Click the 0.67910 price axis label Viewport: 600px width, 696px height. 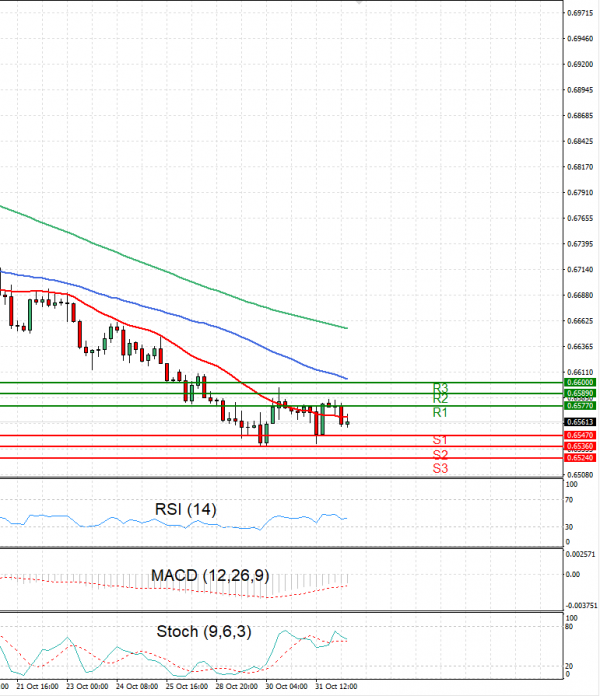580,193
